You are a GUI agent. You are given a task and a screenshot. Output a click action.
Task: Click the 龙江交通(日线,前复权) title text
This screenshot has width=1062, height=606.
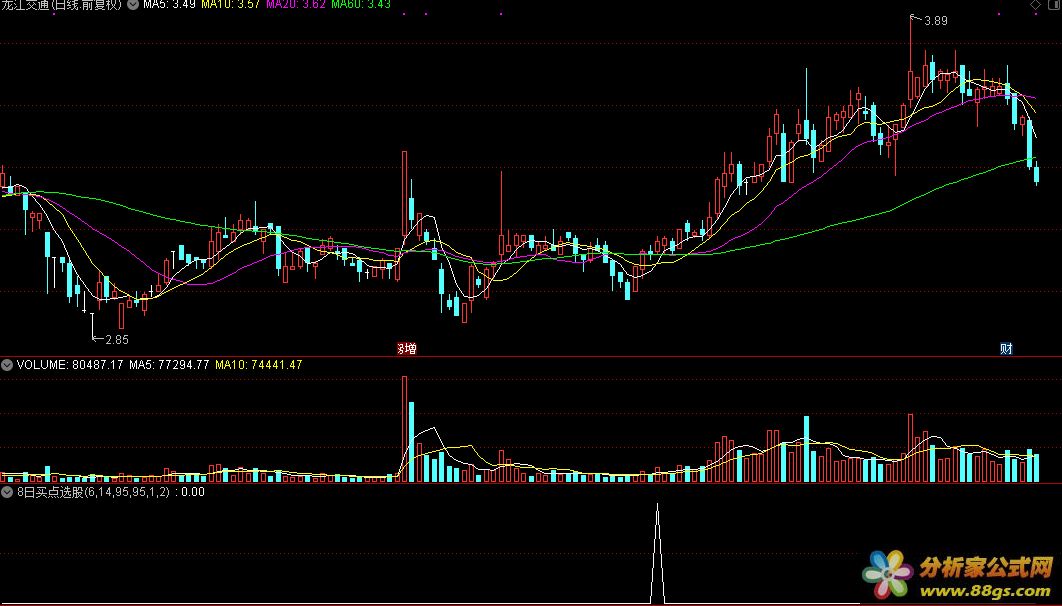pos(62,4)
